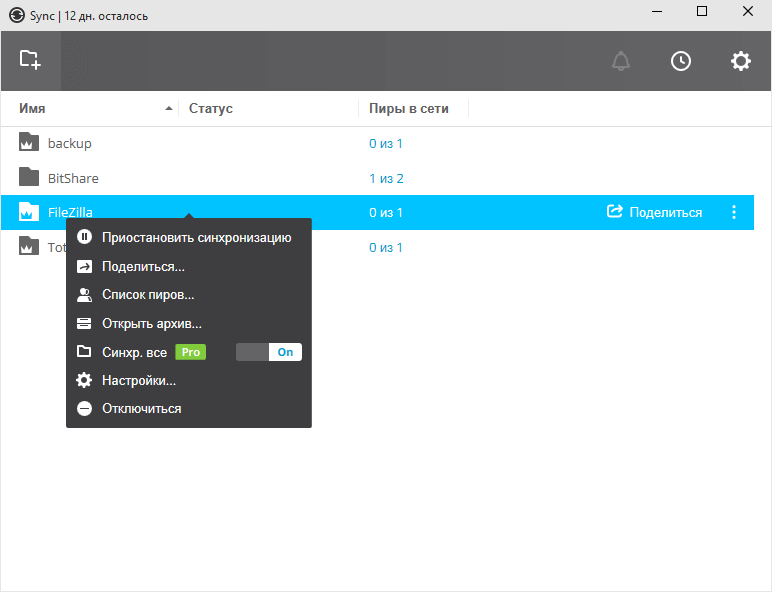The image size is (772, 592).
Task: Click the Статус column header
Action: [x=211, y=108]
